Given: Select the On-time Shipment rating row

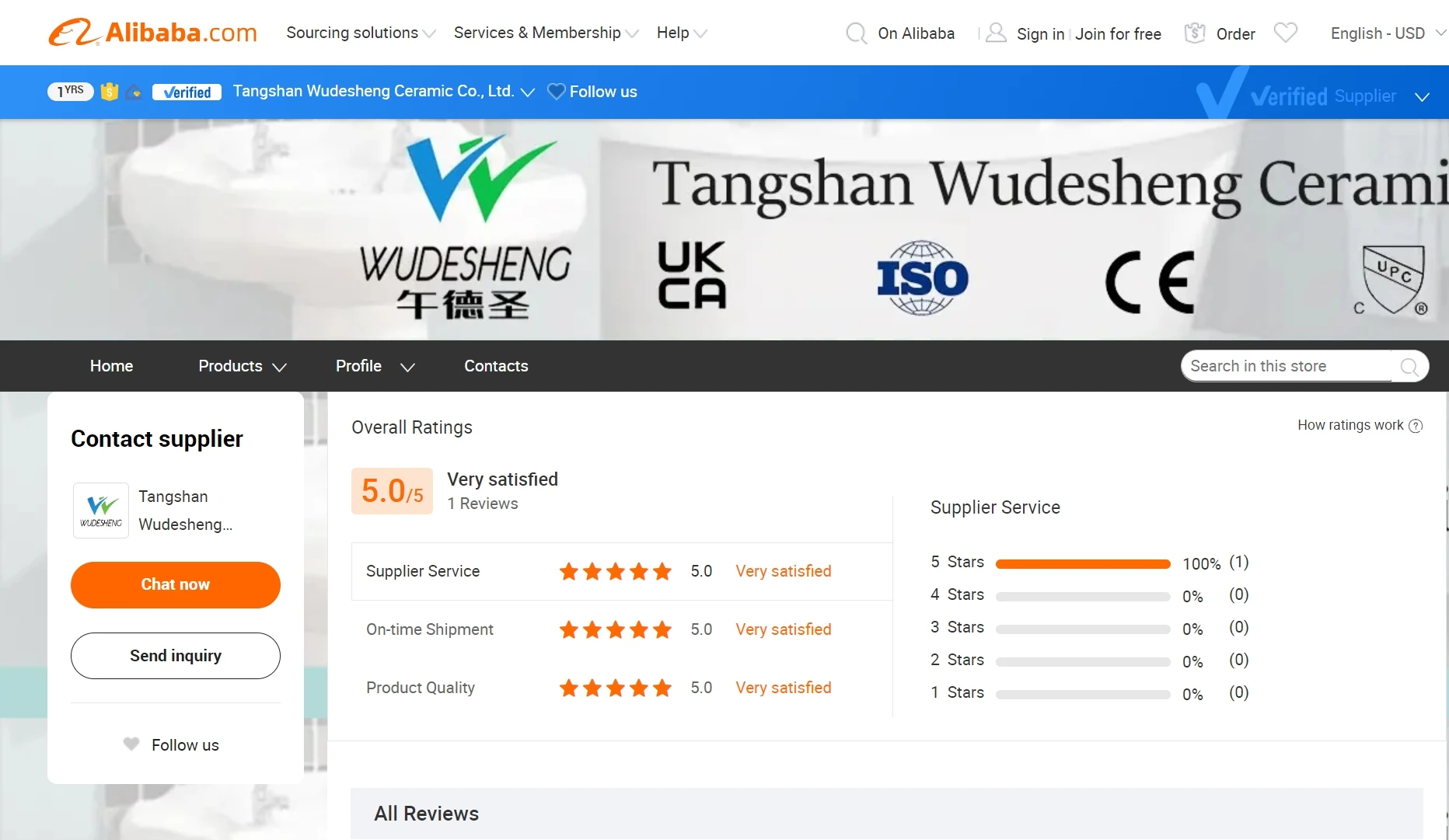Looking at the screenshot, I should [x=622, y=629].
